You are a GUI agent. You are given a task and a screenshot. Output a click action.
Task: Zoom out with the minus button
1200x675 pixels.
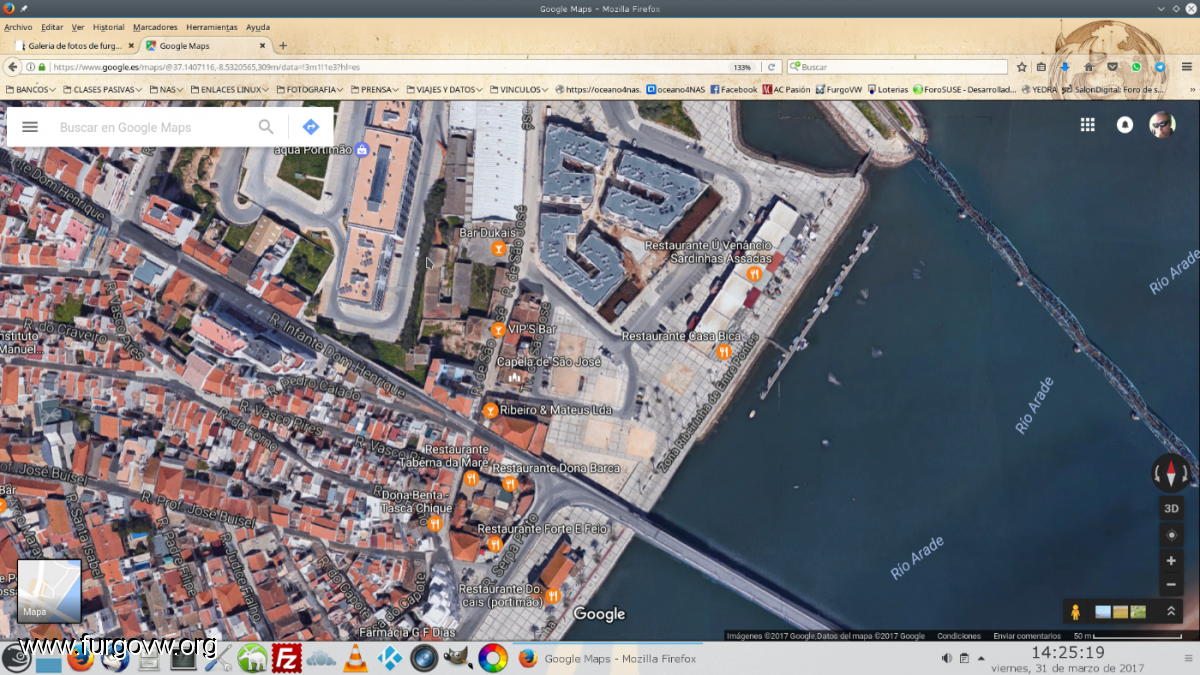(1171, 585)
